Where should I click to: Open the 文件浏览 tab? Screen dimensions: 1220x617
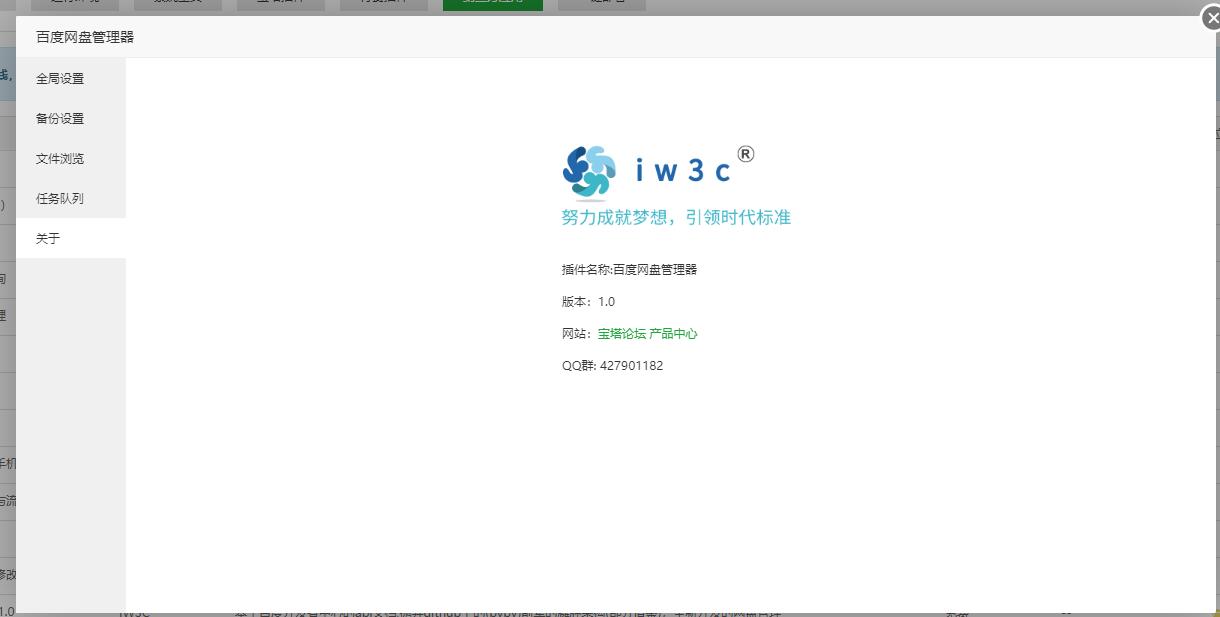71,158
